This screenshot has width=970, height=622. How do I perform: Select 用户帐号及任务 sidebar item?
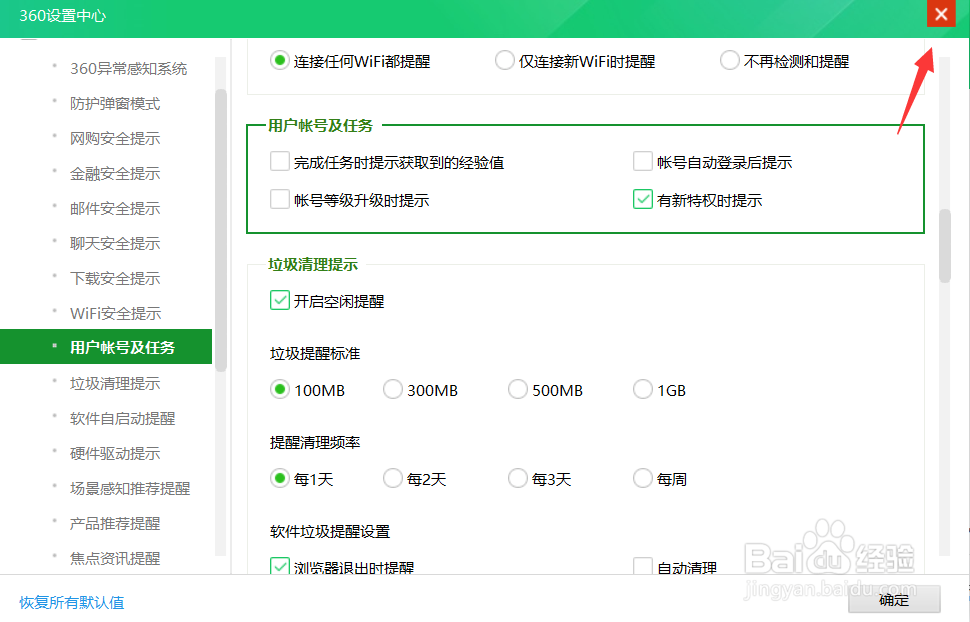tap(106, 347)
